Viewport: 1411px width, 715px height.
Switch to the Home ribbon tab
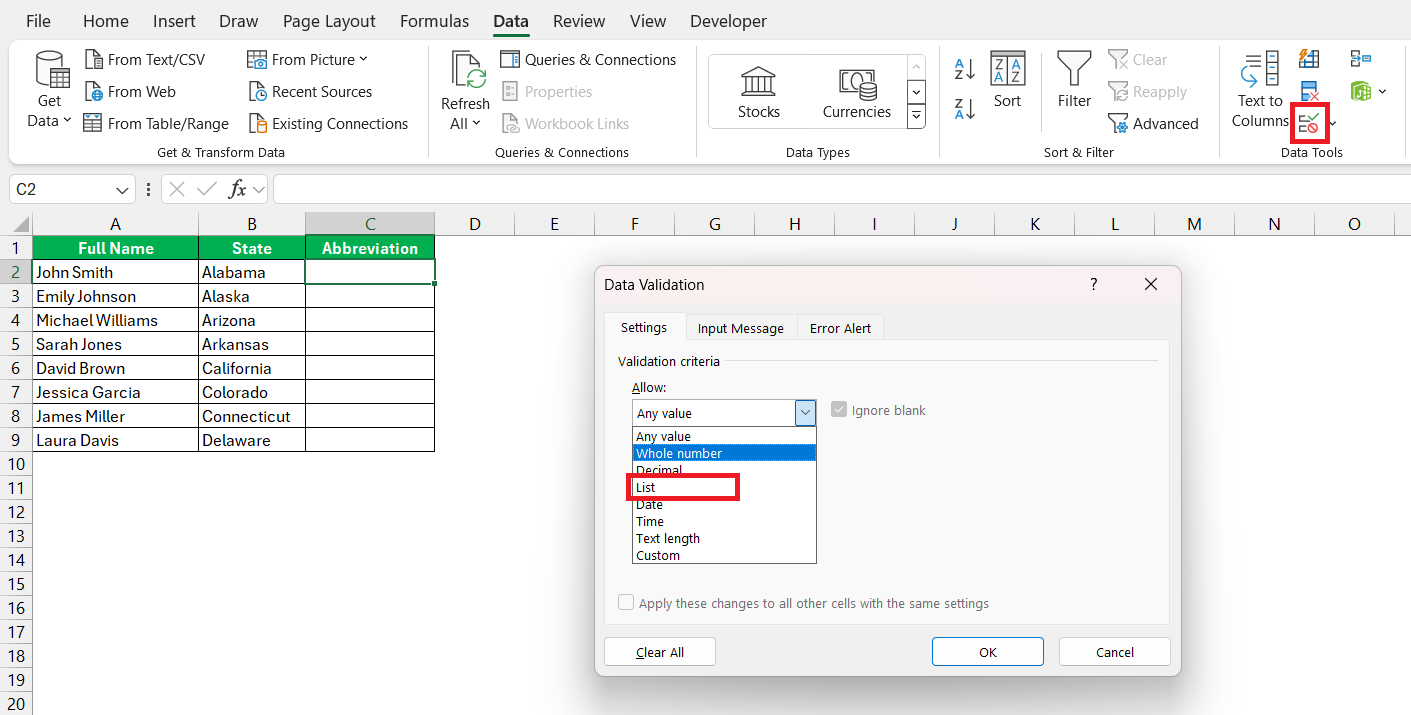pyautogui.click(x=106, y=21)
